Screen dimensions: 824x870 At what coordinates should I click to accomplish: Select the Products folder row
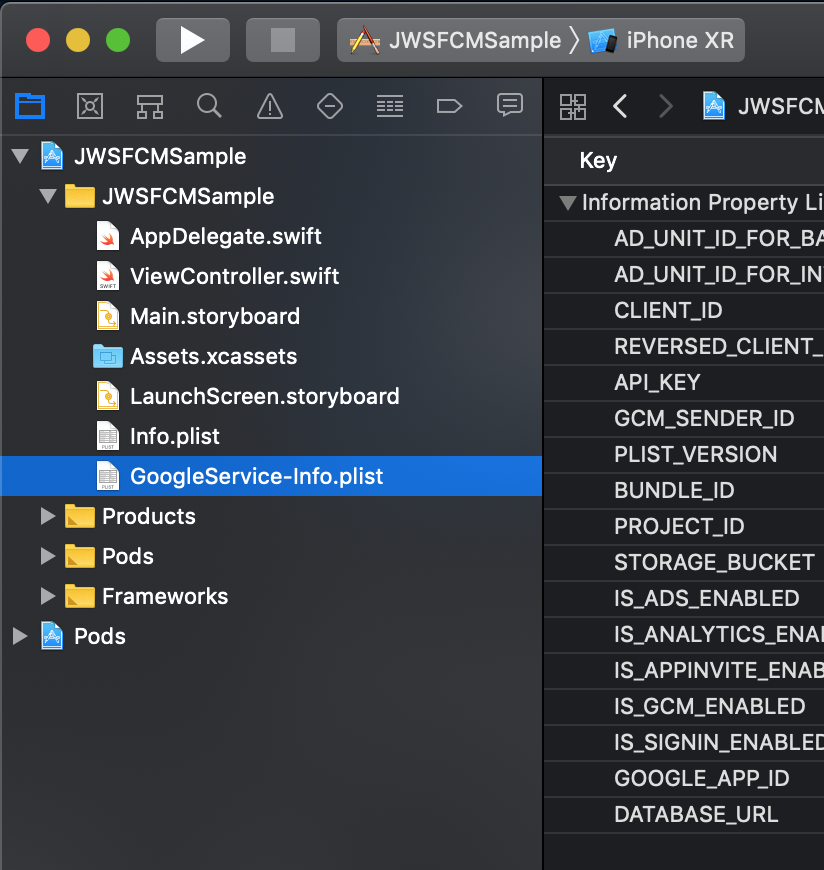coord(271,516)
